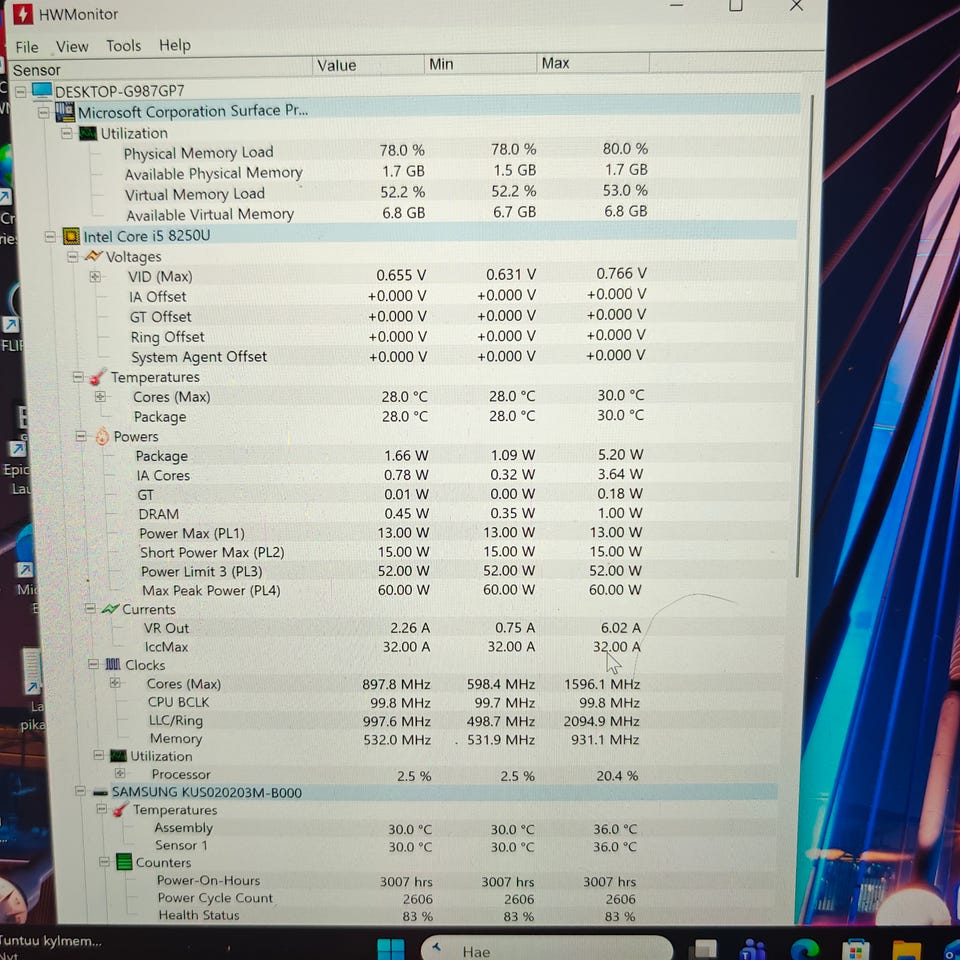Expand the Cores (Max) temperature entry
Viewport: 960px width, 960px height.
pos(100,397)
